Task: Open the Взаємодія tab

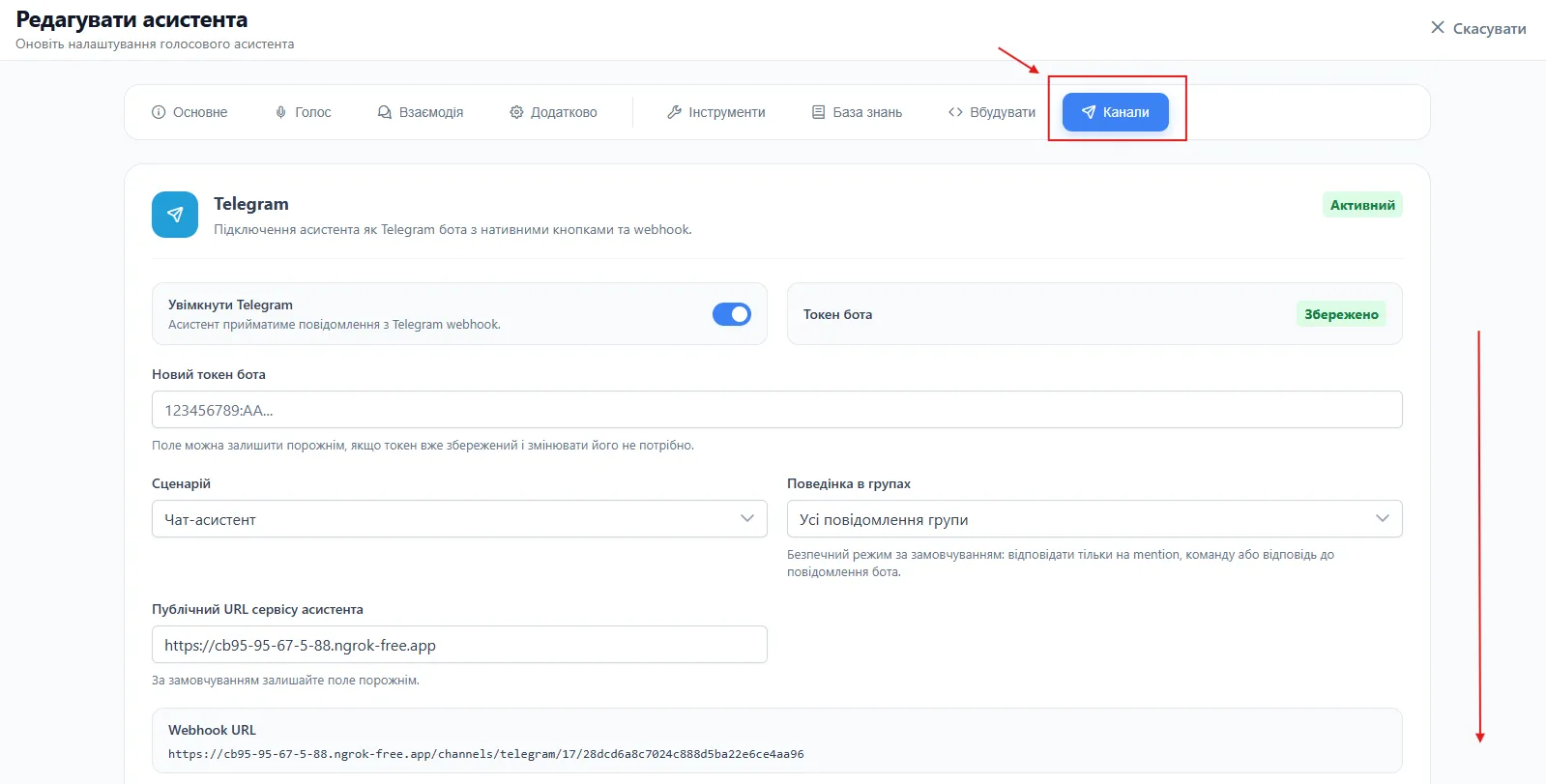Action: pos(421,112)
